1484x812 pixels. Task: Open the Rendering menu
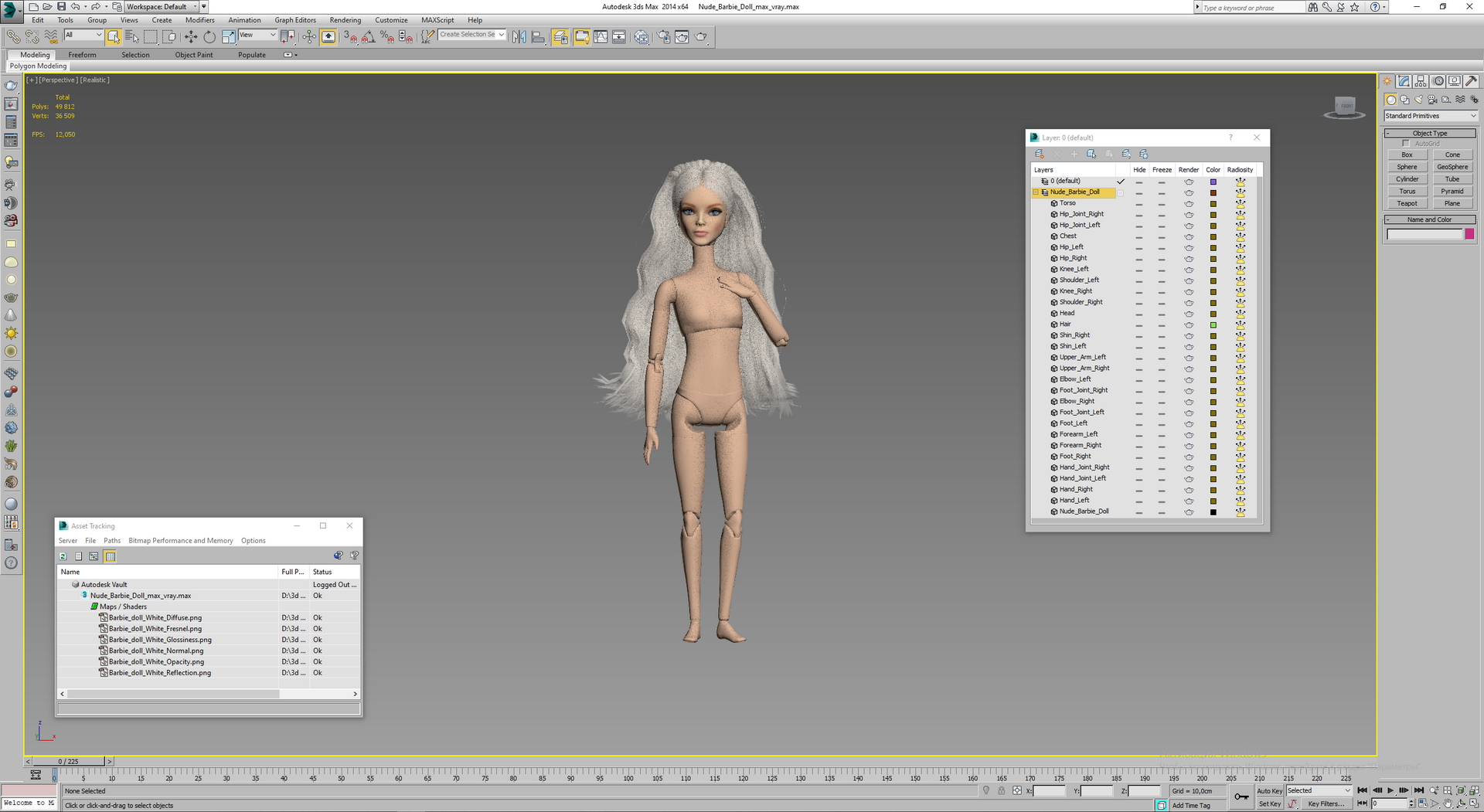(x=345, y=20)
